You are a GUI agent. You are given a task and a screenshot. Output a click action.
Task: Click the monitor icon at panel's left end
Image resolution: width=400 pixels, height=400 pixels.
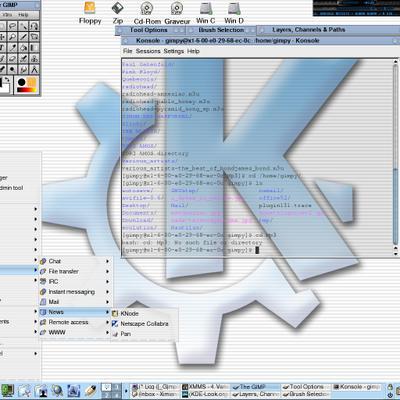(x=7, y=391)
